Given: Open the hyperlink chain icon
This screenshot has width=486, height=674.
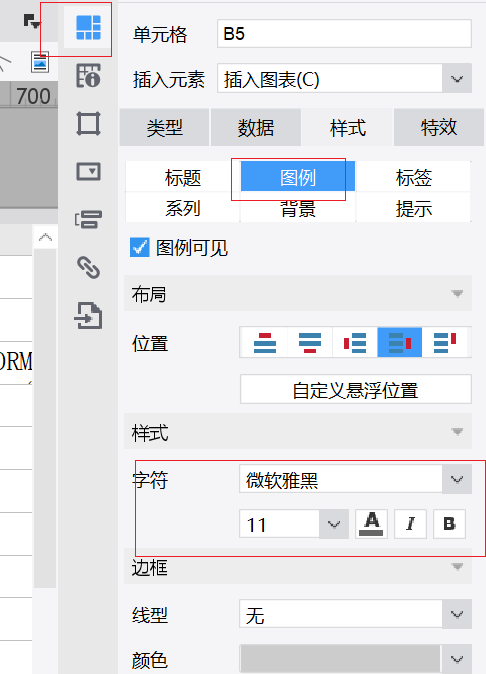Looking at the screenshot, I should point(88,267).
